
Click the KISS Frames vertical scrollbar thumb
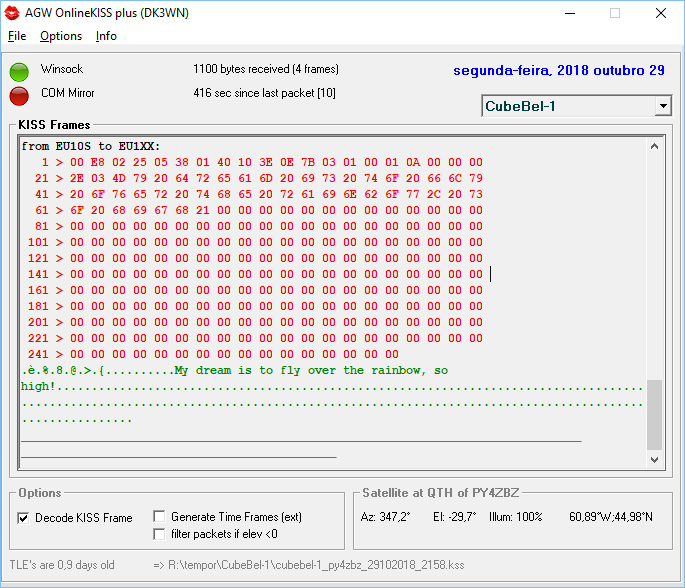pos(654,415)
